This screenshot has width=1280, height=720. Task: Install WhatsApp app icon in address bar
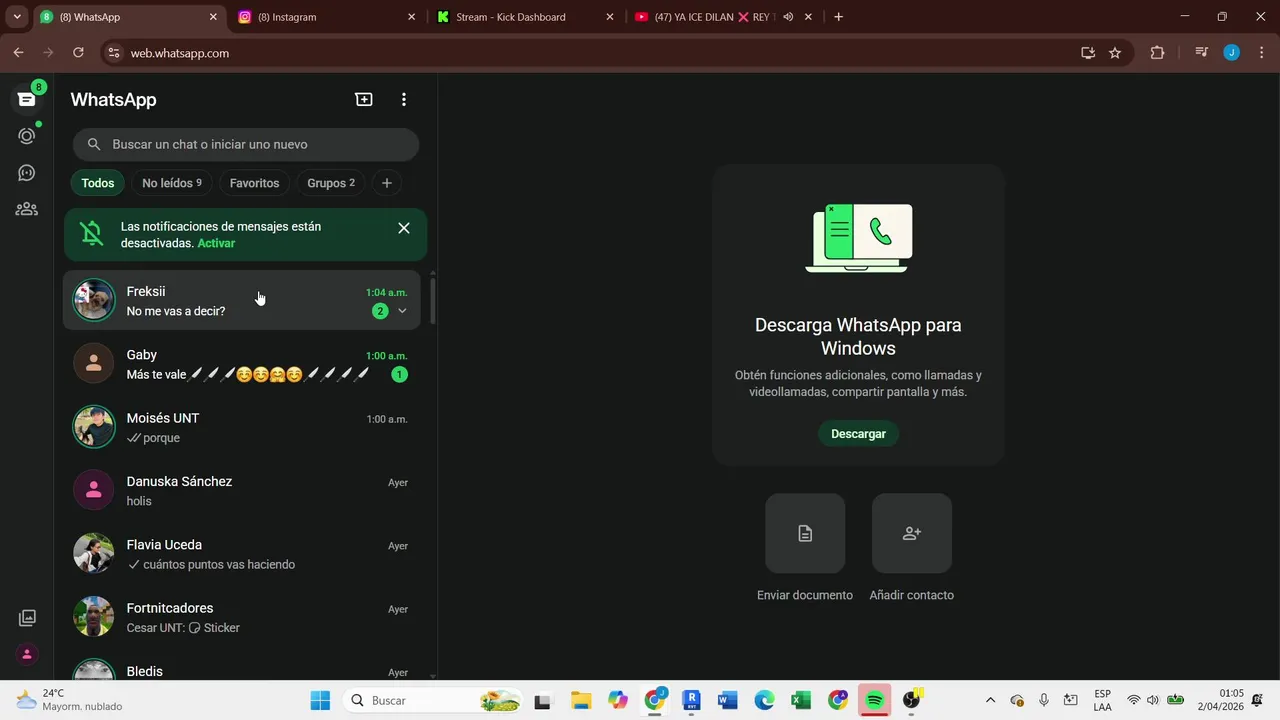coord(1088,53)
